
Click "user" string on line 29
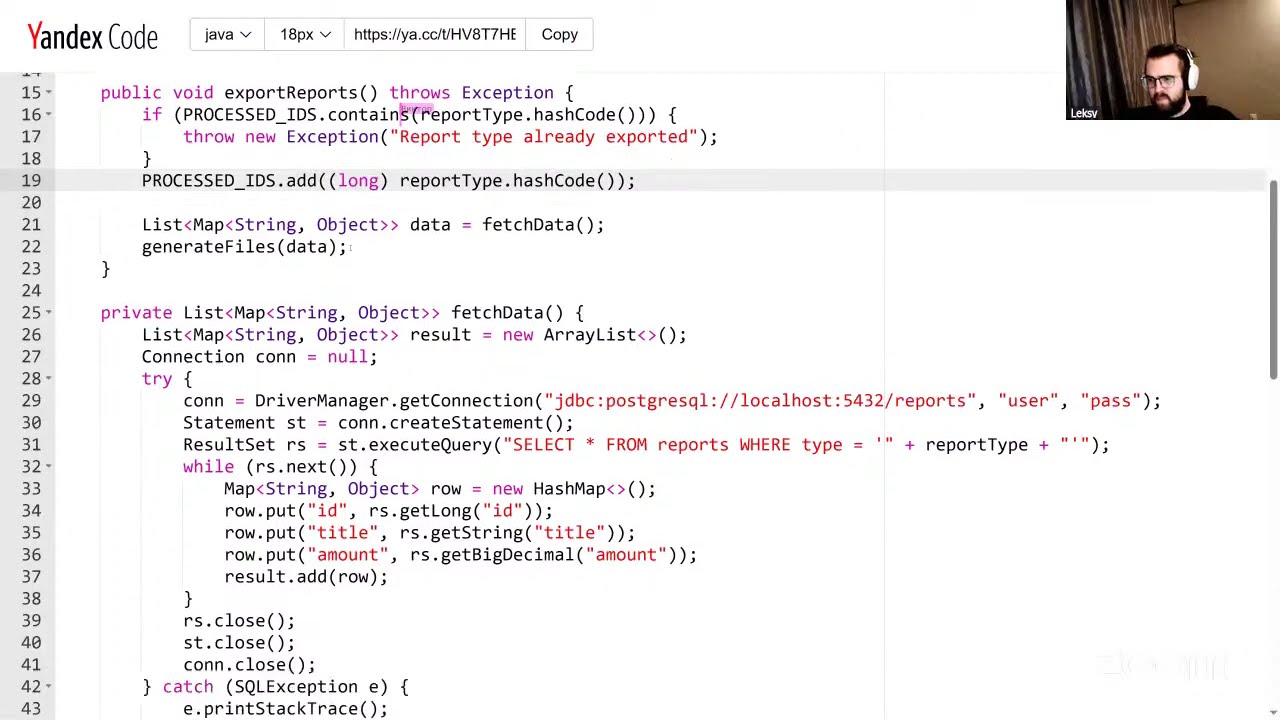1028,401
